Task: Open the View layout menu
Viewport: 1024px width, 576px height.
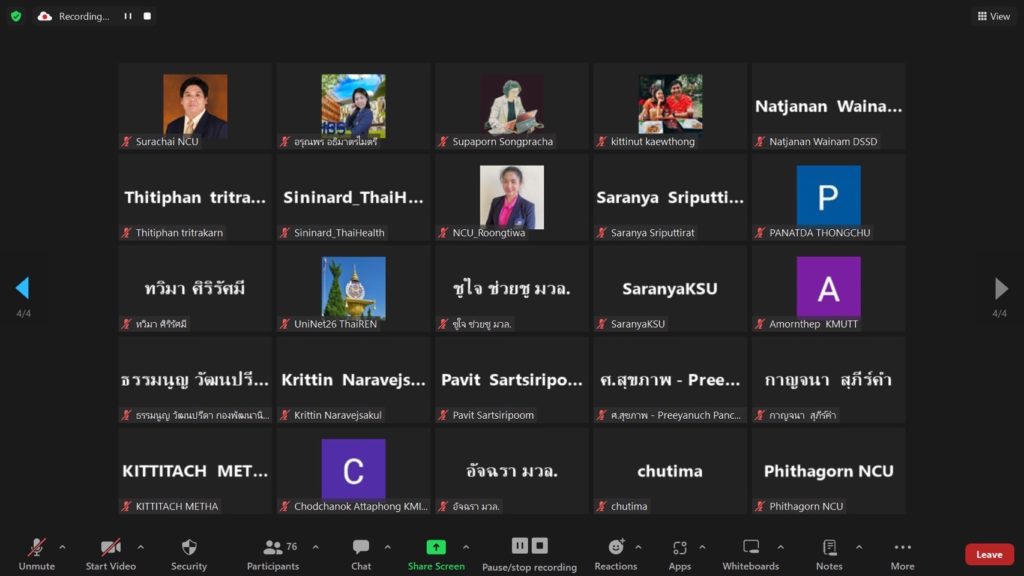Action: point(994,16)
